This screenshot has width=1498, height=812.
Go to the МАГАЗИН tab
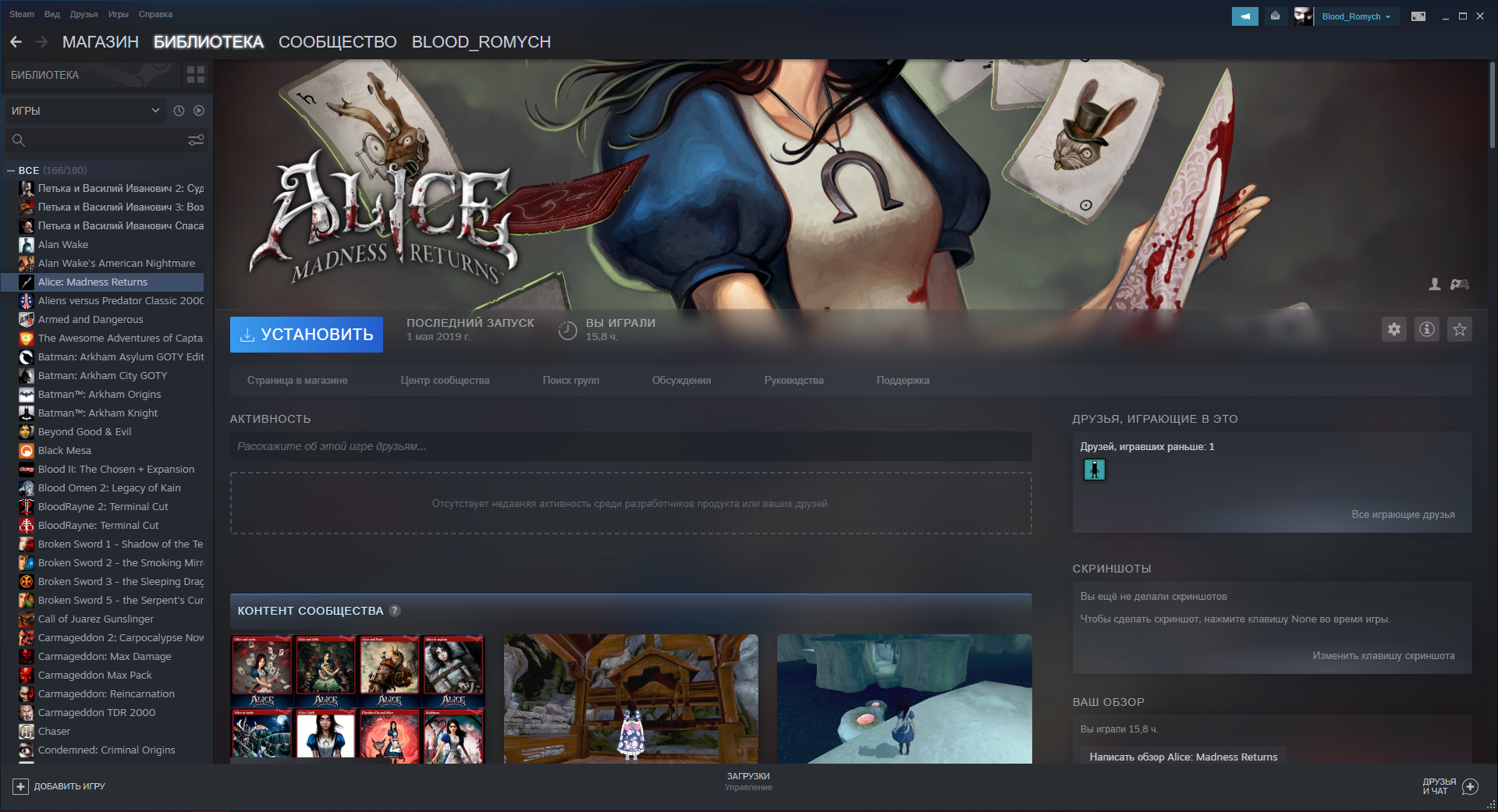[x=101, y=42]
